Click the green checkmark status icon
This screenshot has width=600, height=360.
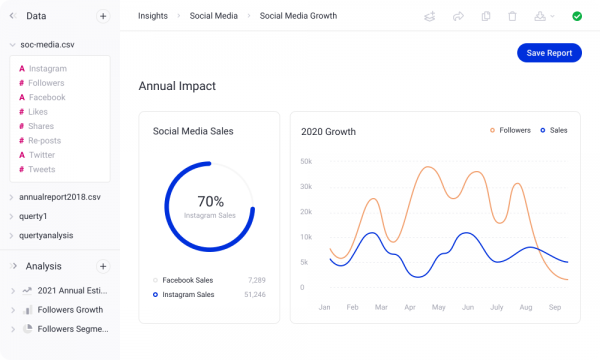click(577, 16)
